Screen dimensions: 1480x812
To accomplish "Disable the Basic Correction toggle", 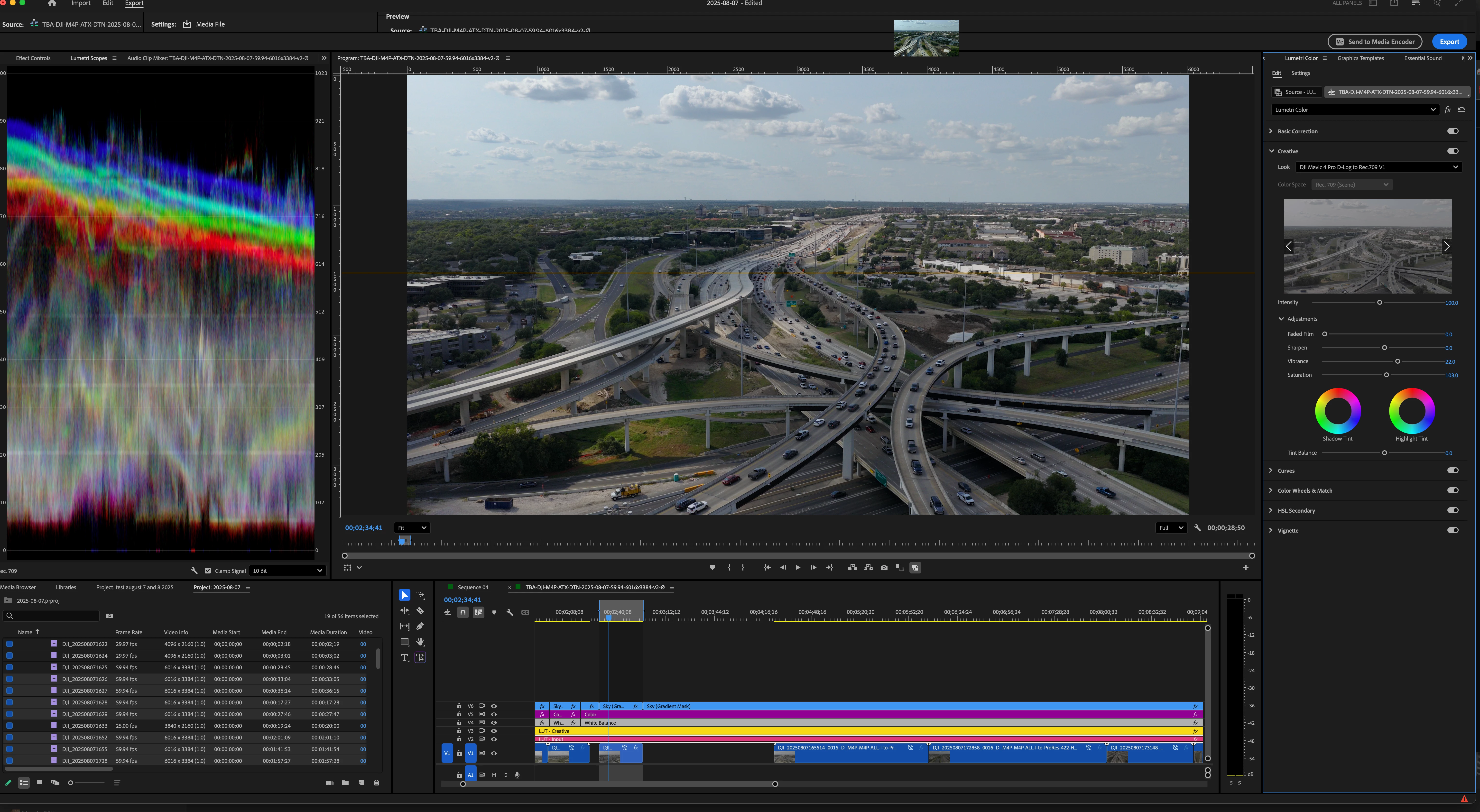I will [x=1452, y=131].
